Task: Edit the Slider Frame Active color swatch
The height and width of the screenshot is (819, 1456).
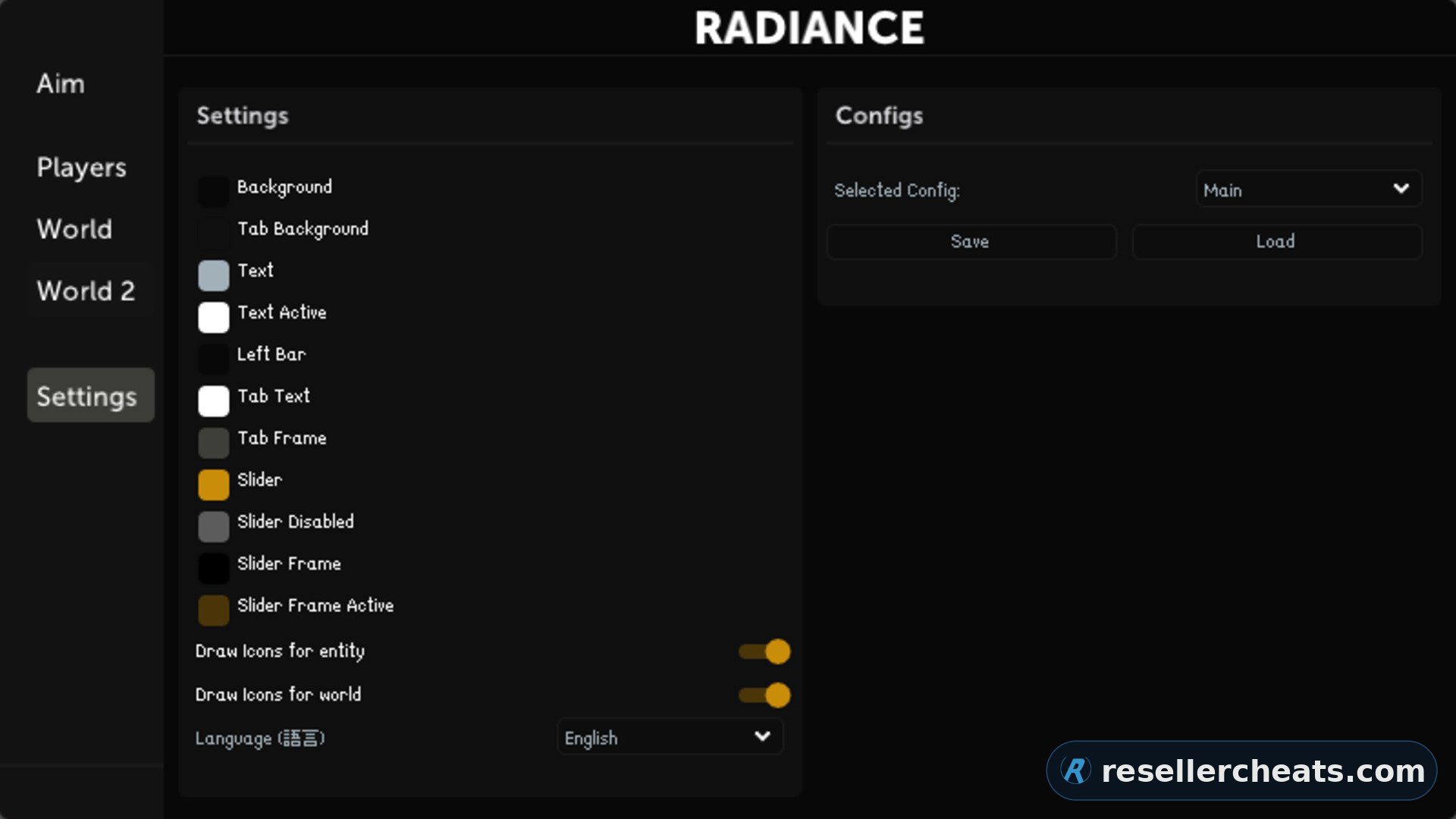Action: [x=214, y=610]
